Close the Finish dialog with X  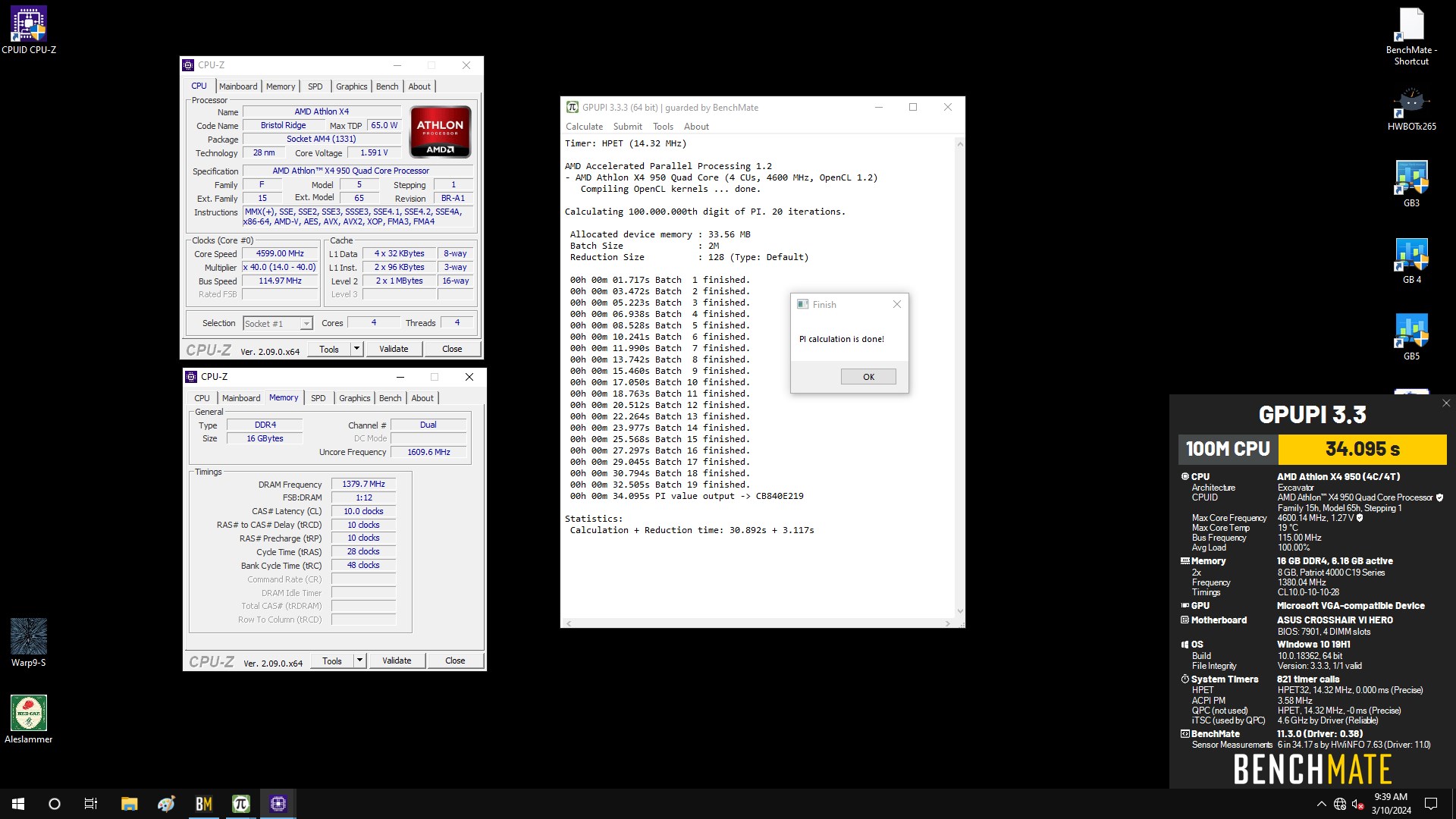tap(897, 304)
